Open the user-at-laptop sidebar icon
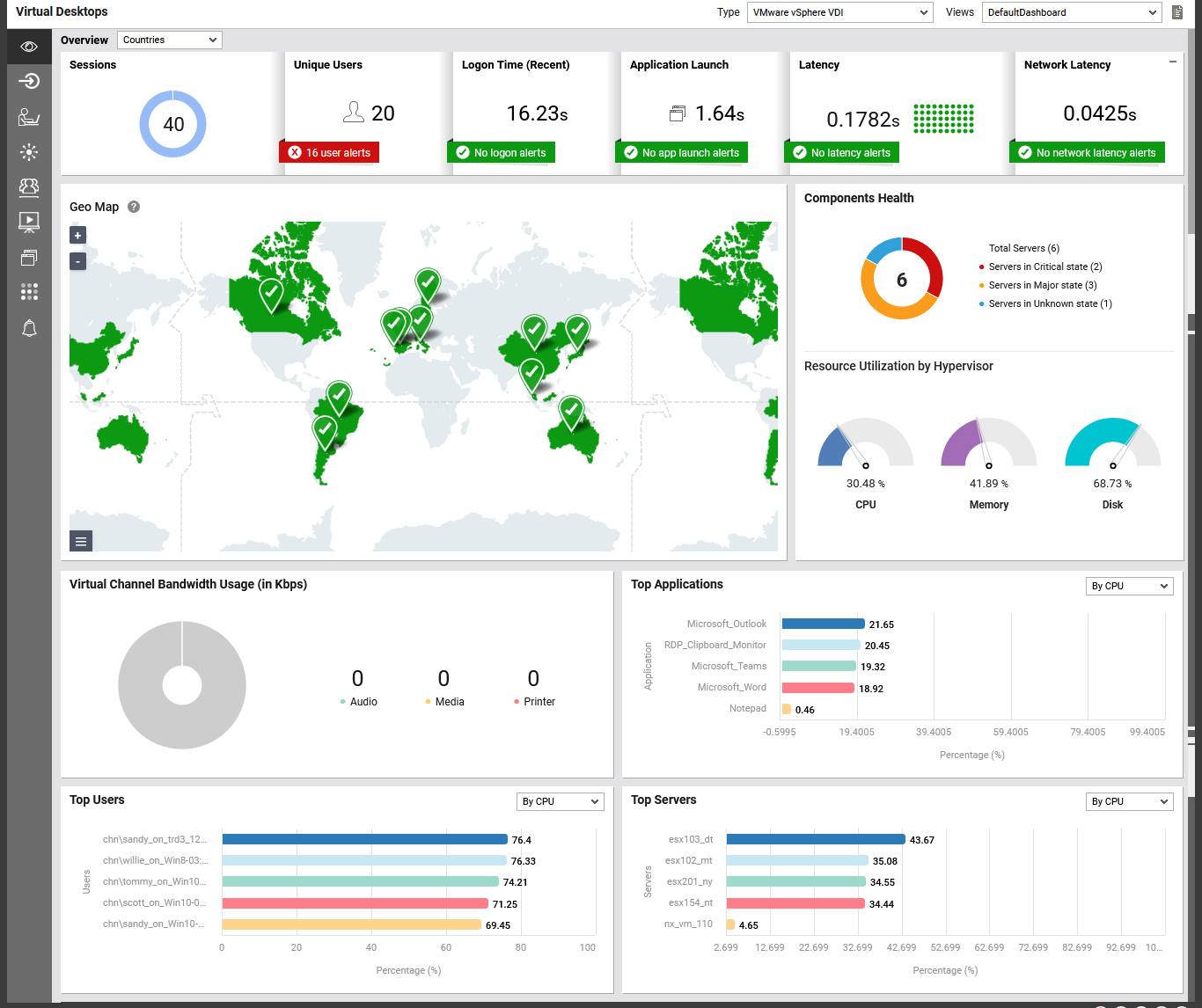 coord(29,117)
